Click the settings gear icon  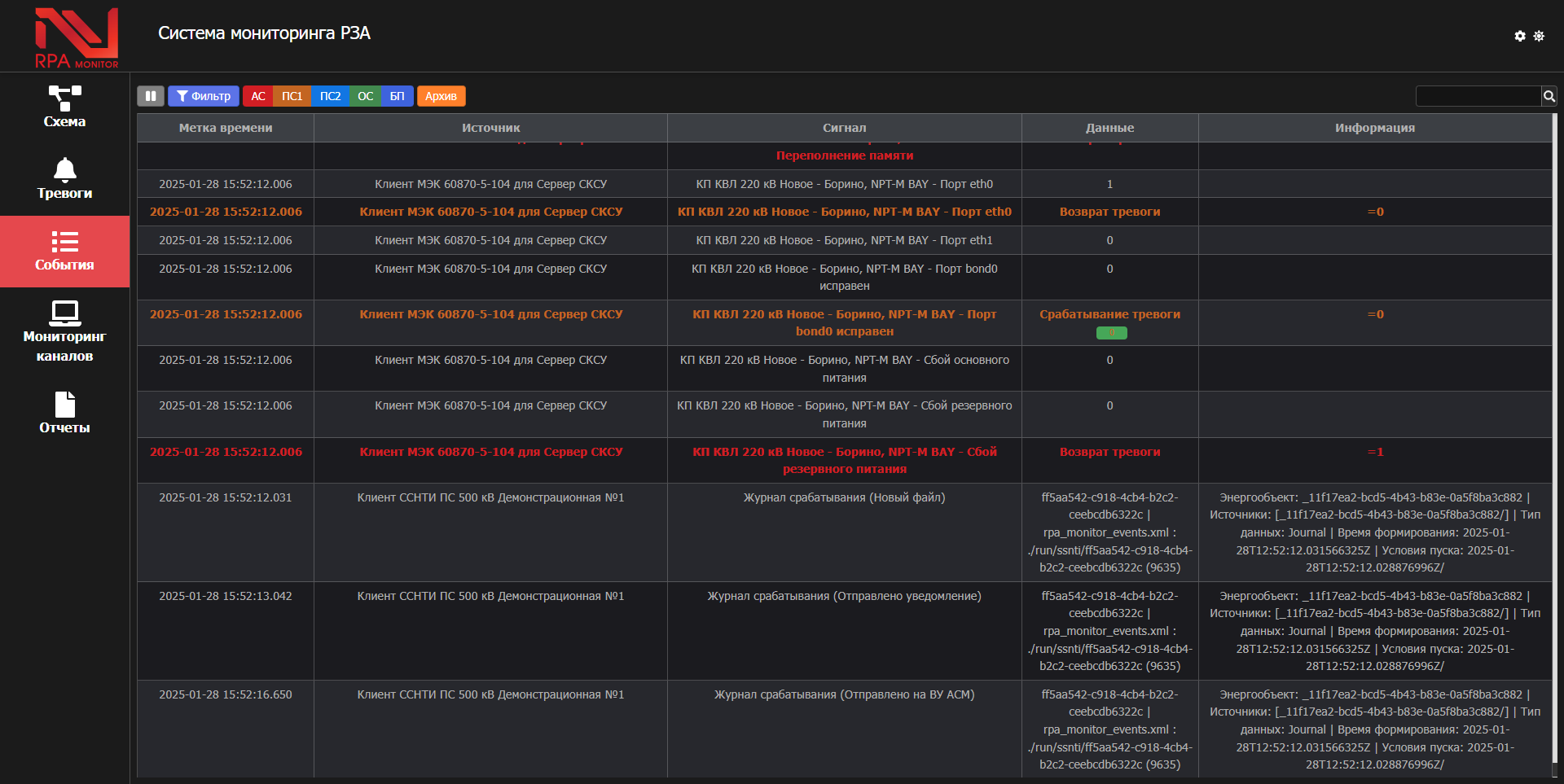[x=1519, y=36]
